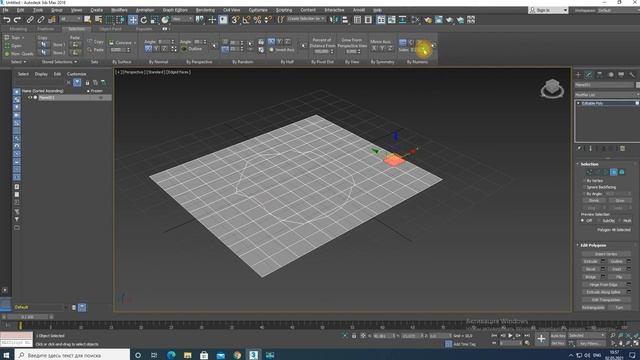Image resolution: width=640 pixels, height=360 pixels.
Task: Select the Non-Quads option in ribbon
Action: tap(19, 53)
